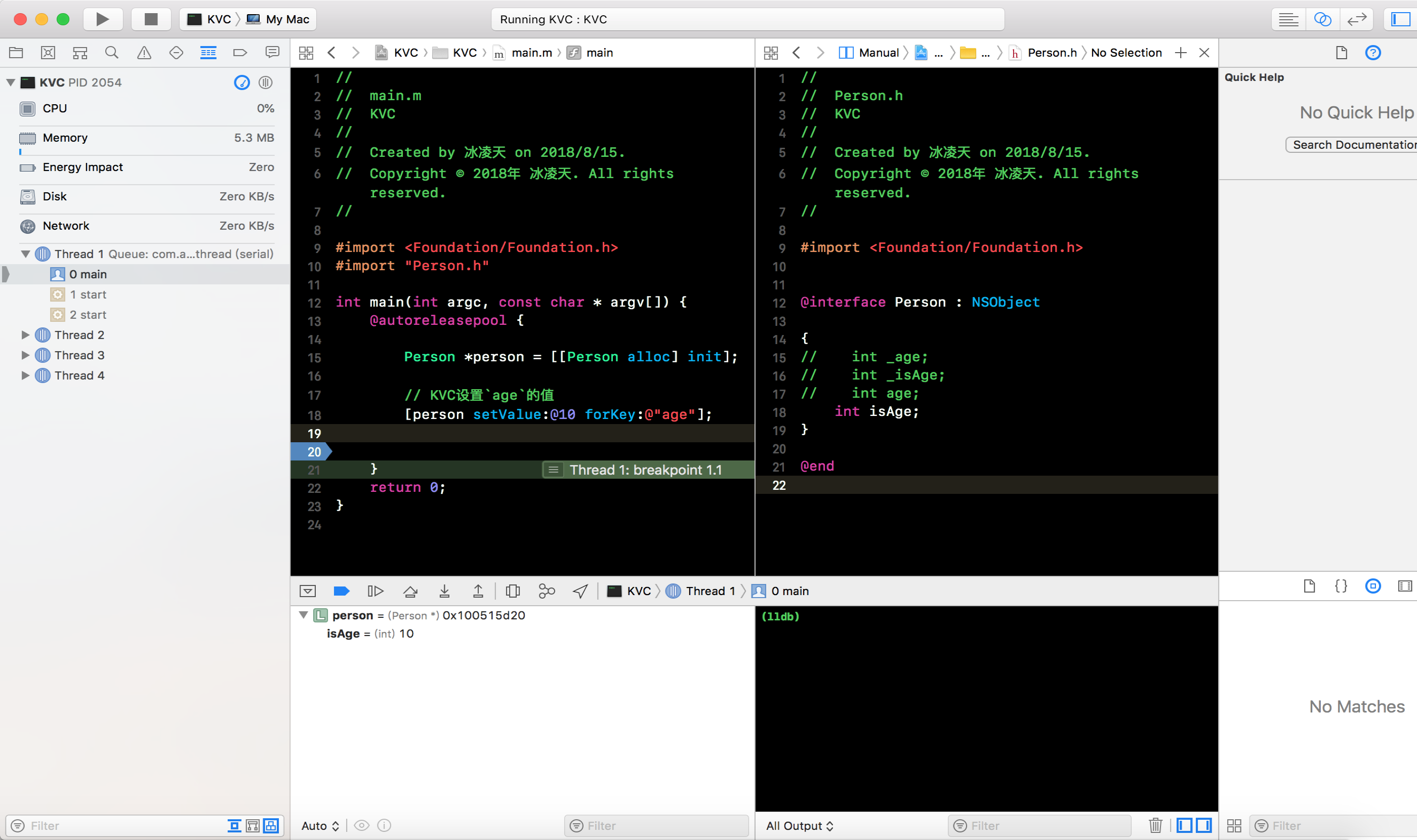The height and width of the screenshot is (840, 1417).
Task: Open the All Output dropdown
Action: (x=799, y=825)
